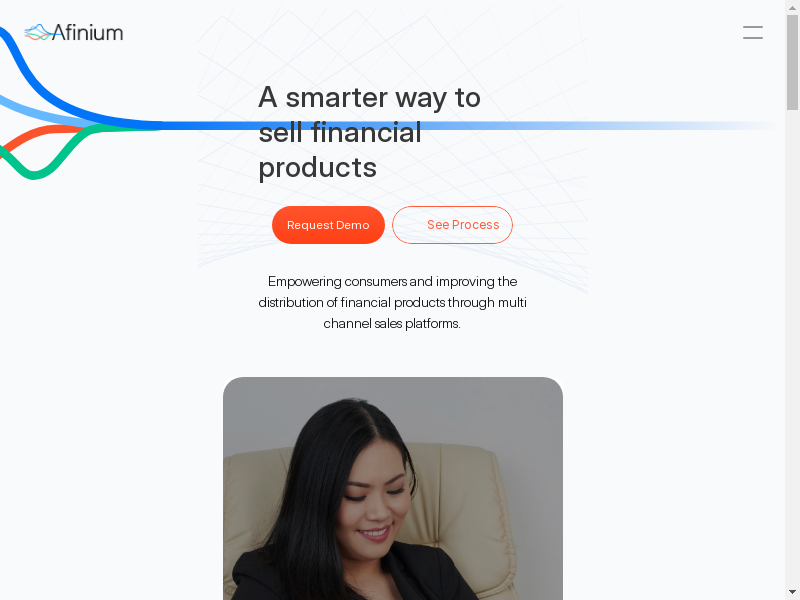The width and height of the screenshot is (800, 600).
Task: Click the vertical scrollbar thumb
Action: pyautogui.click(x=792, y=62)
